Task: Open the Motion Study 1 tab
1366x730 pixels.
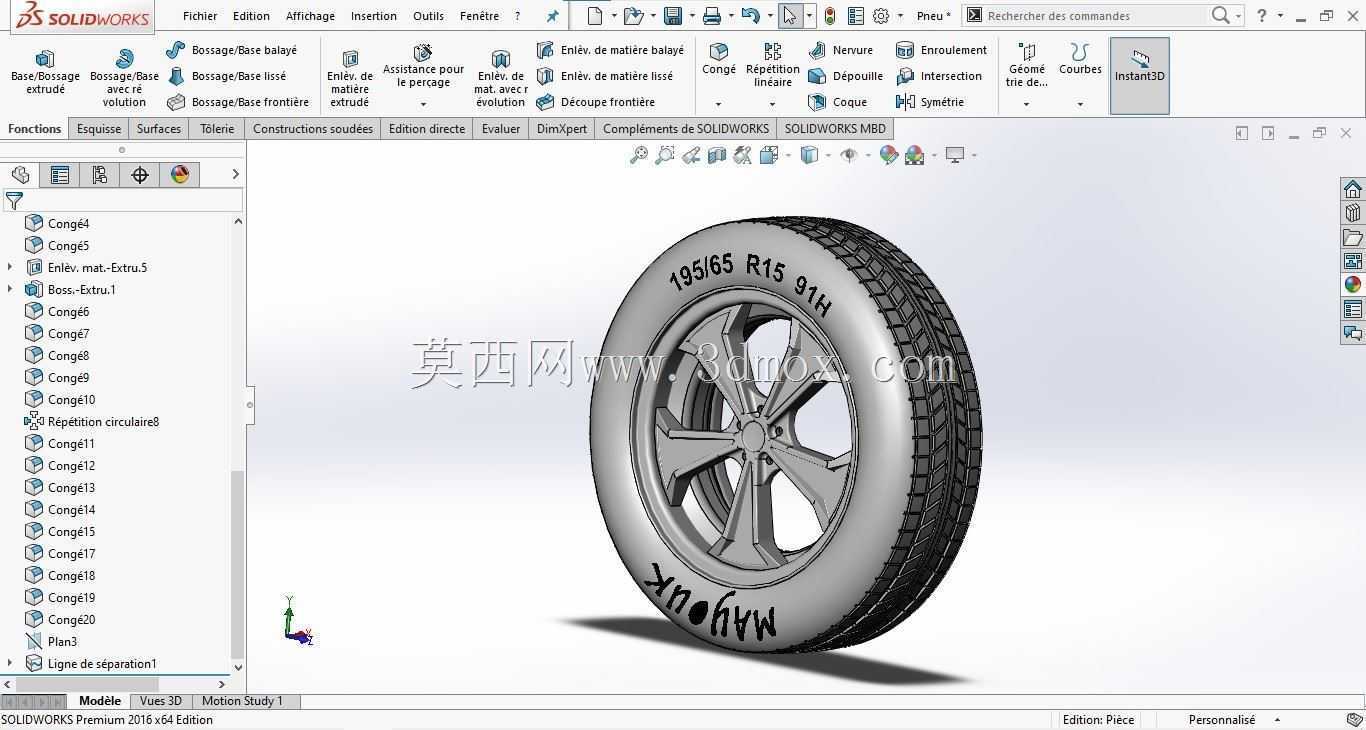Action: click(x=242, y=701)
